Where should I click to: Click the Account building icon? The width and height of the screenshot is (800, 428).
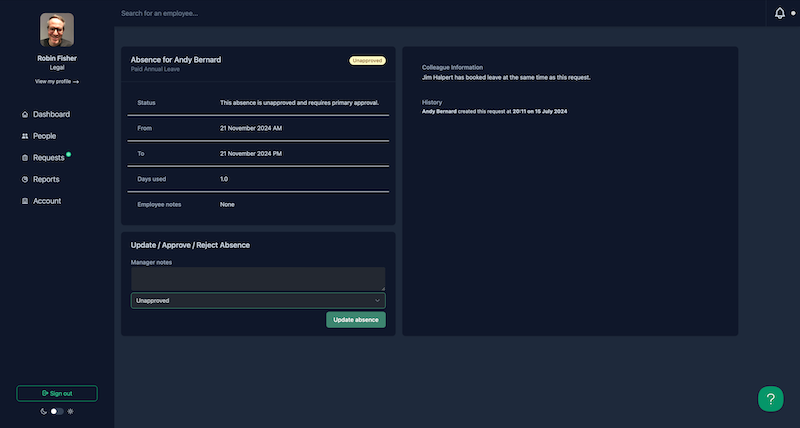click(24, 201)
